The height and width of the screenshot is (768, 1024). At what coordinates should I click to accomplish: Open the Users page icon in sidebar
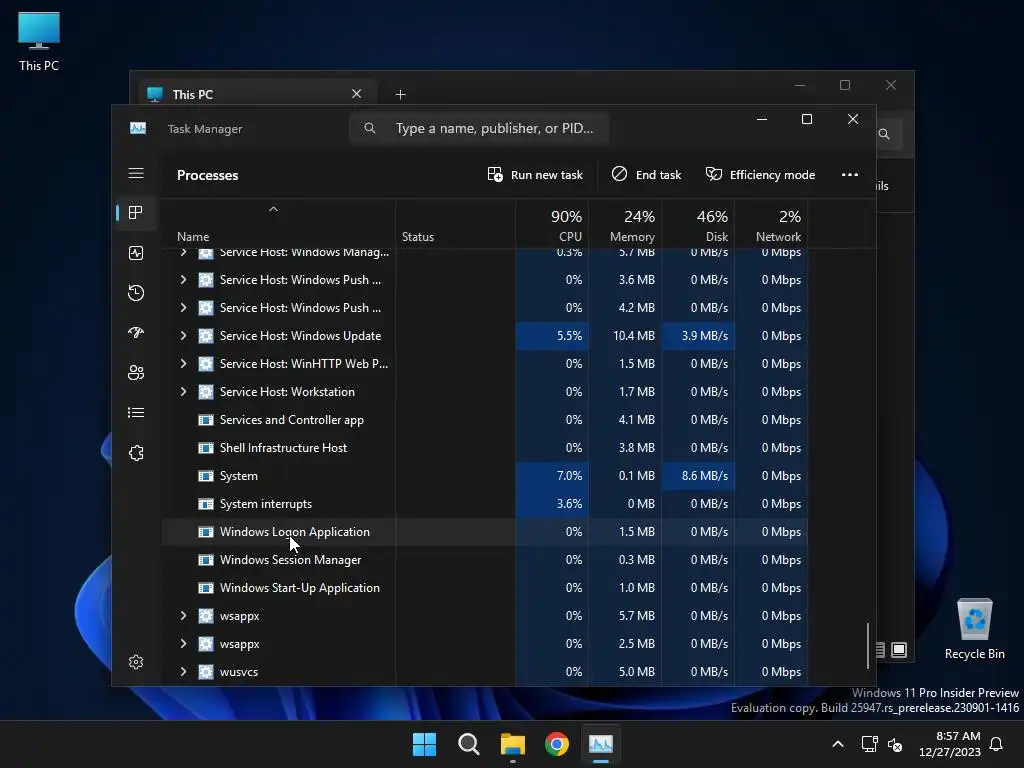[136, 372]
